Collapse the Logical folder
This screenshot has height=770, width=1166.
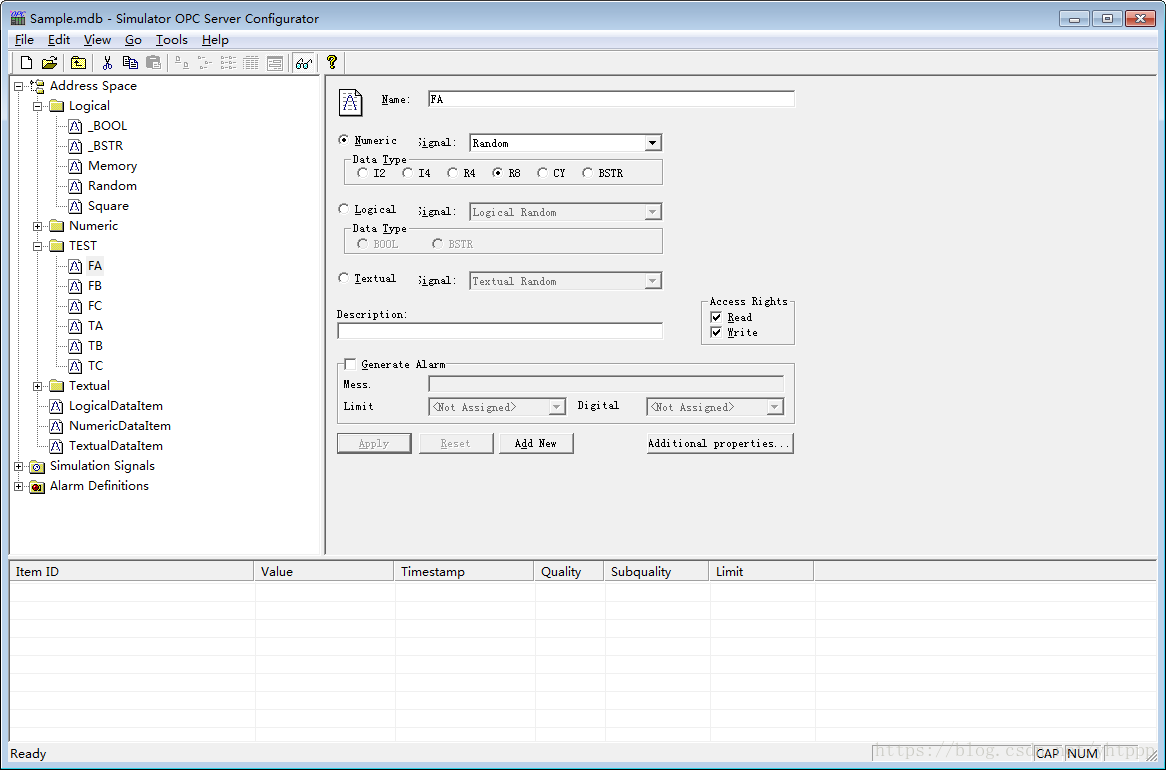point(37,106)
